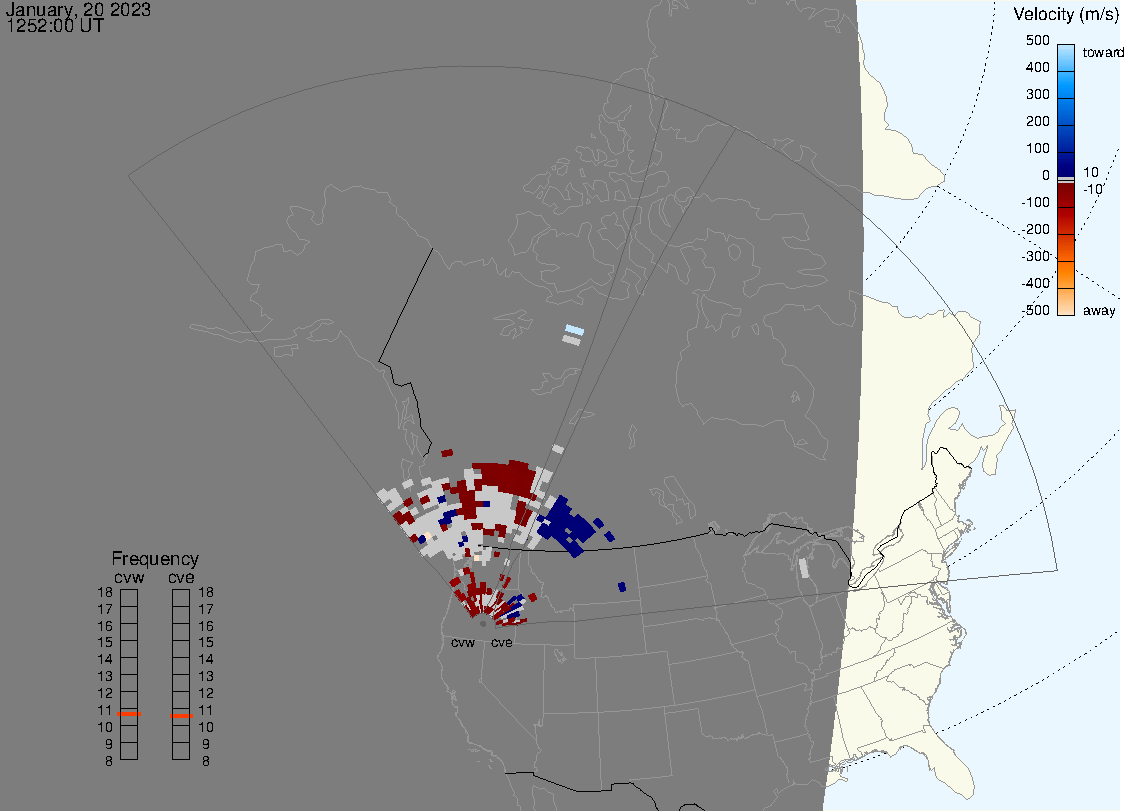Click the 1252:00 UT timestamp
Screen dimensions: 1124x811
(55, 27)
